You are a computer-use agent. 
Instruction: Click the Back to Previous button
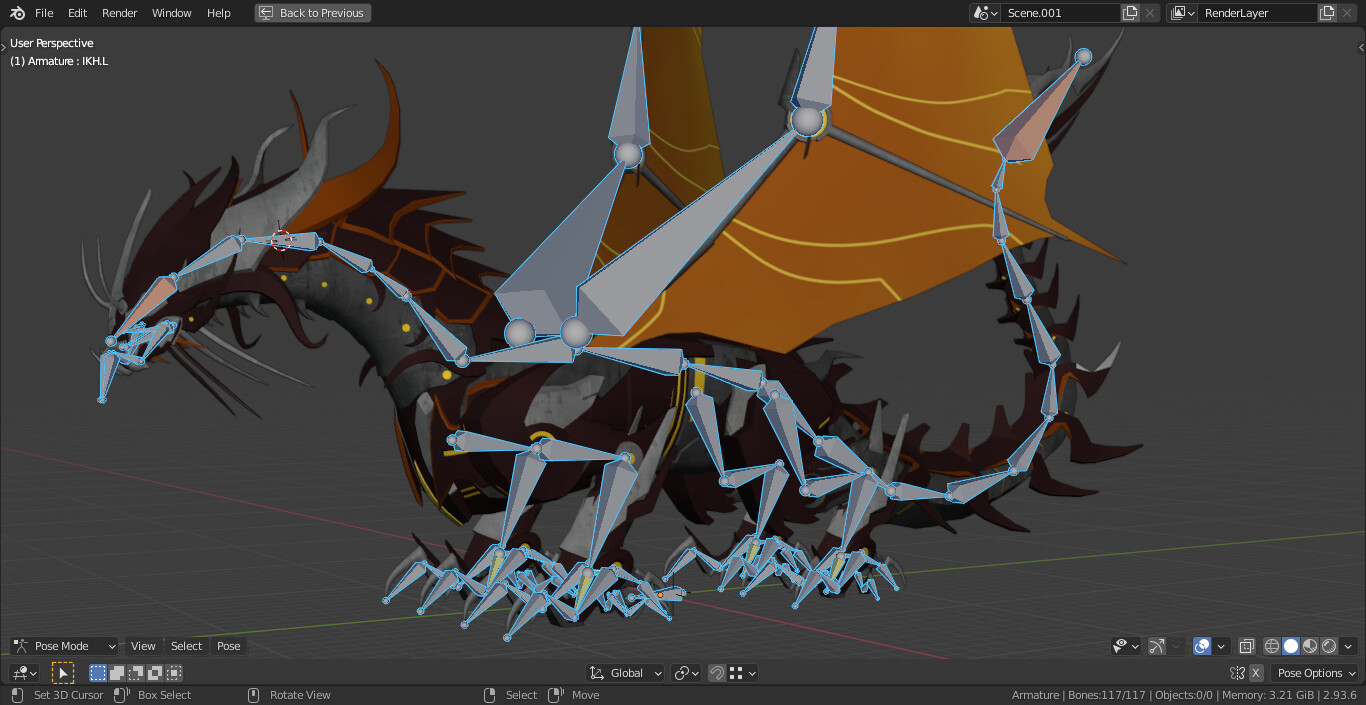pos(312,12)
